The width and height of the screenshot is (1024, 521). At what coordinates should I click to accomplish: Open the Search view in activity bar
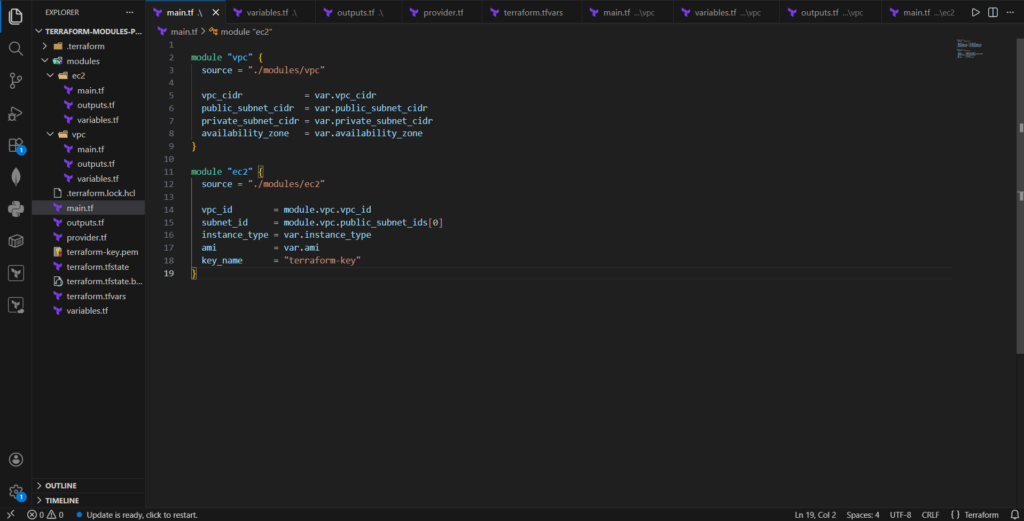(15, 48)
